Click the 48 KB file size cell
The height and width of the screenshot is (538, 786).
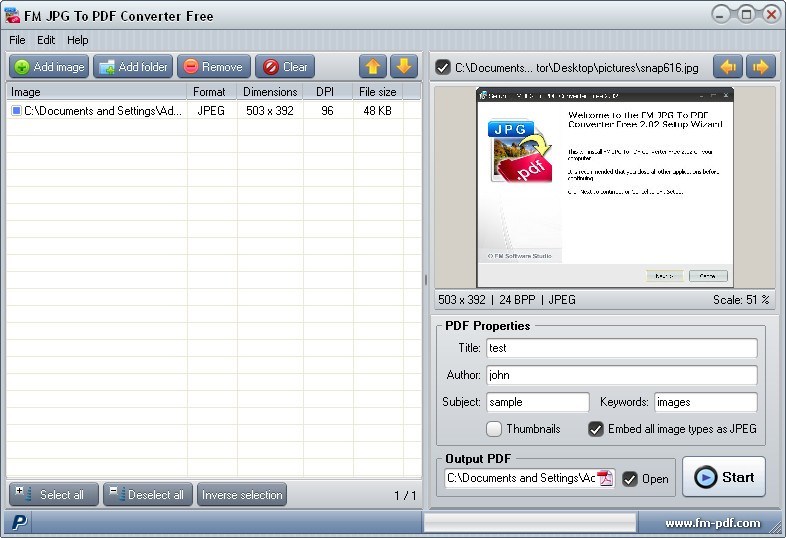377,111
